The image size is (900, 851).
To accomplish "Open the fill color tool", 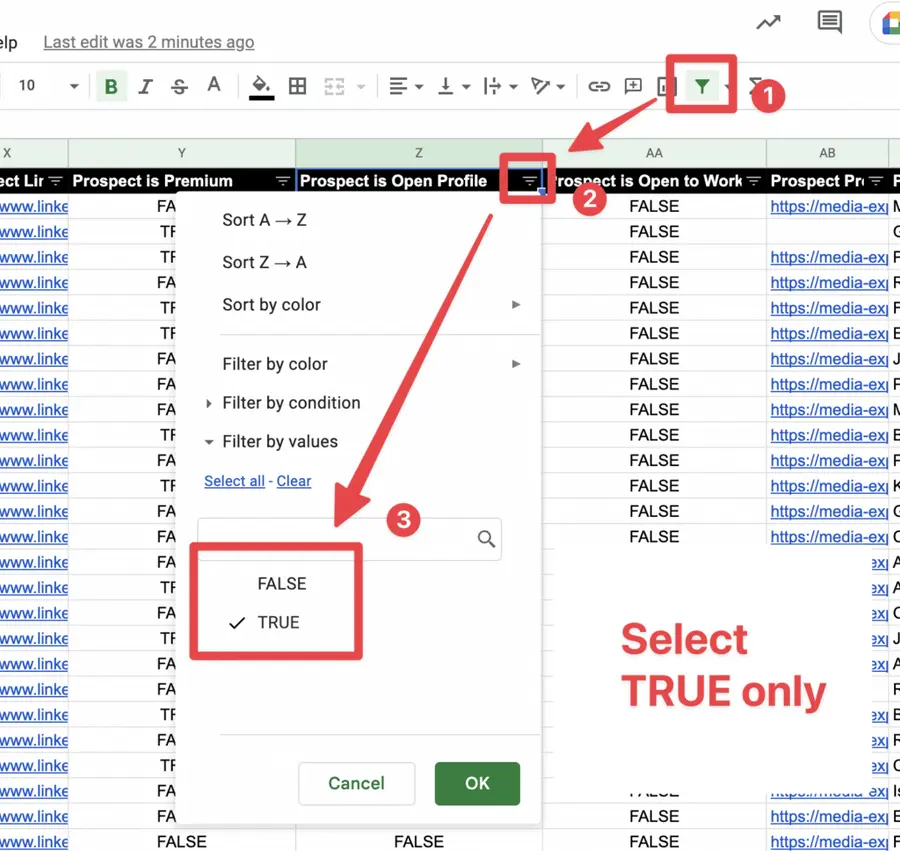I will (x=260, y=86).
